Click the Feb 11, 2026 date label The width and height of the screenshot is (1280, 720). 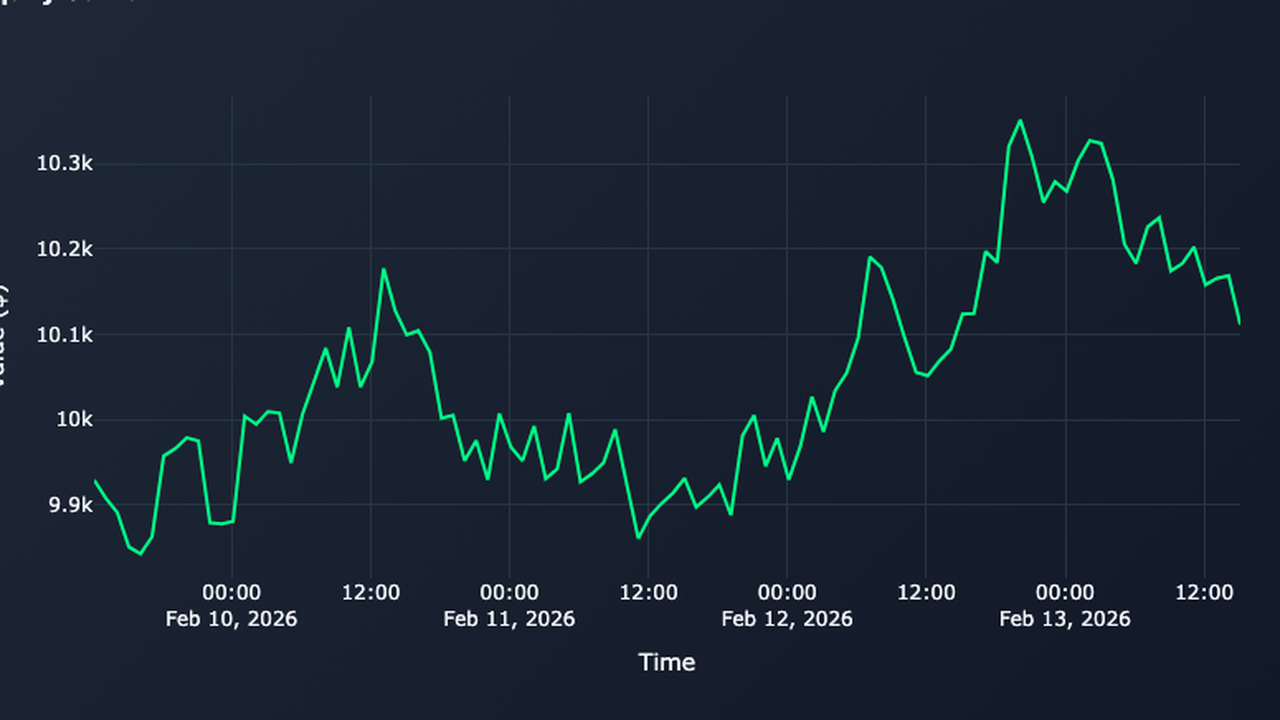pyautogui.click(x=509, y=619)
